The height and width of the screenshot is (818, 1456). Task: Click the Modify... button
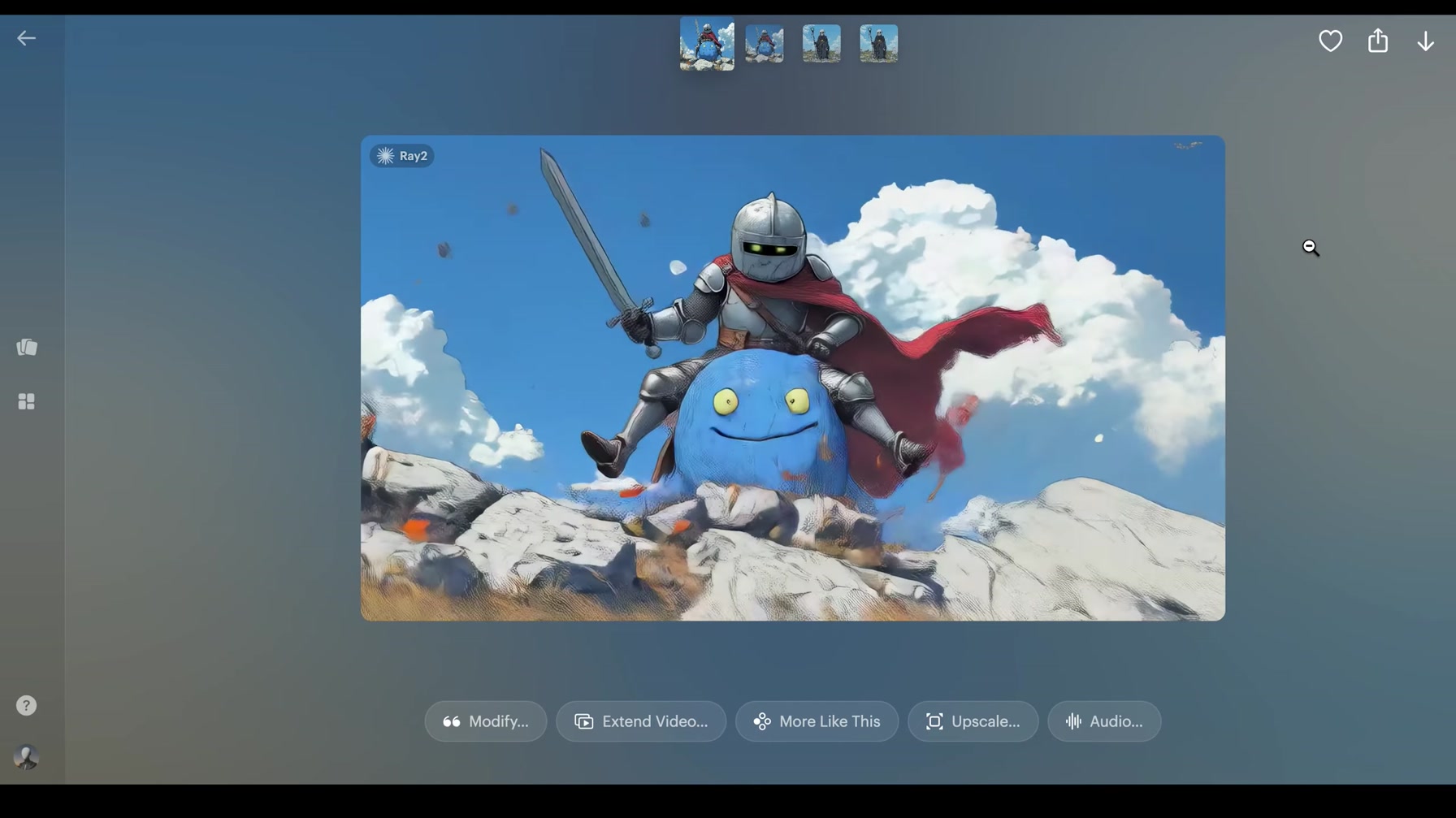tap(486, 721)
